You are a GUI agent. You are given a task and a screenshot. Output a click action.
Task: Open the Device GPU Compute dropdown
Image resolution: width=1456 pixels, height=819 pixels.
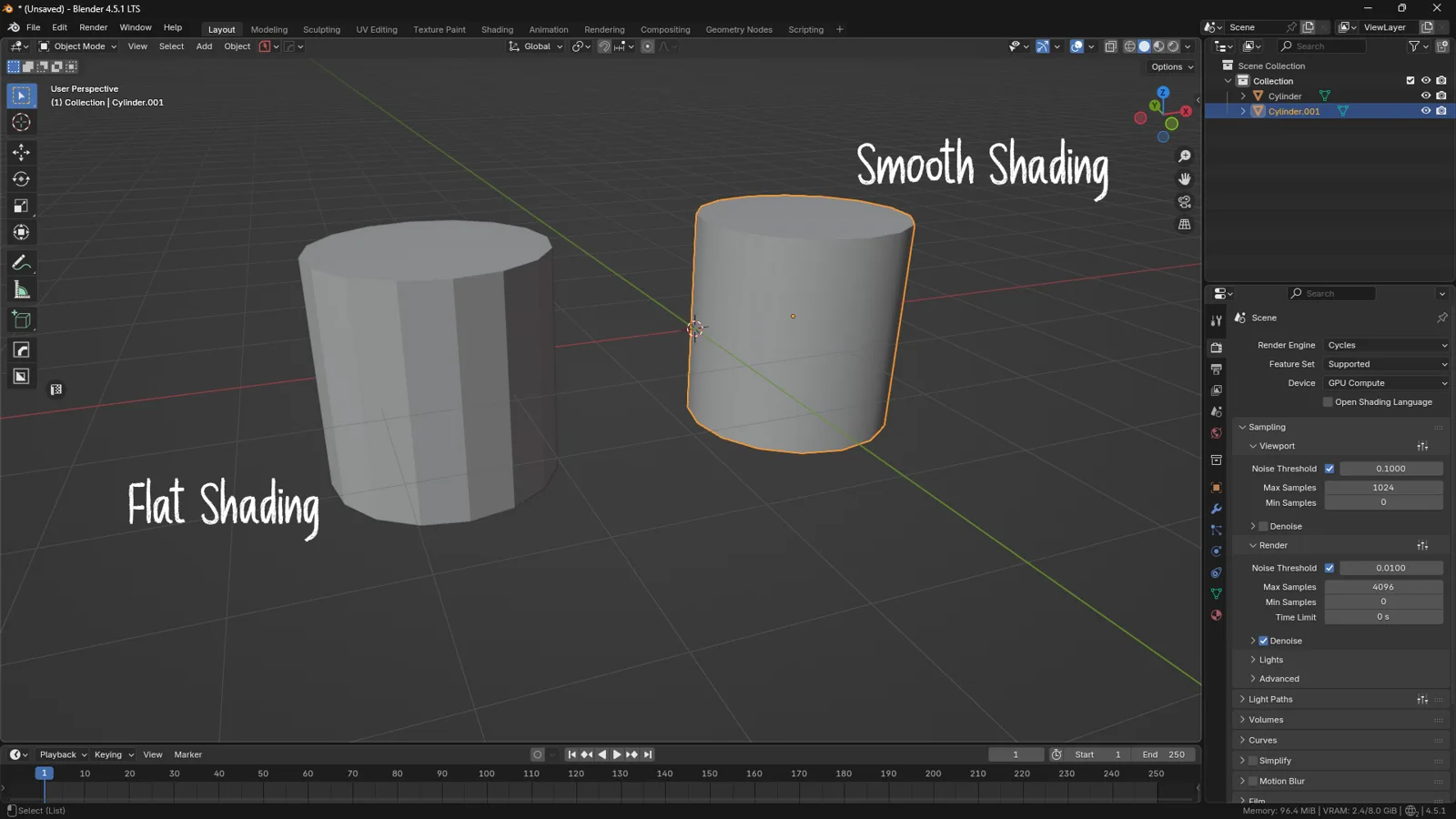click(1386, 383)
